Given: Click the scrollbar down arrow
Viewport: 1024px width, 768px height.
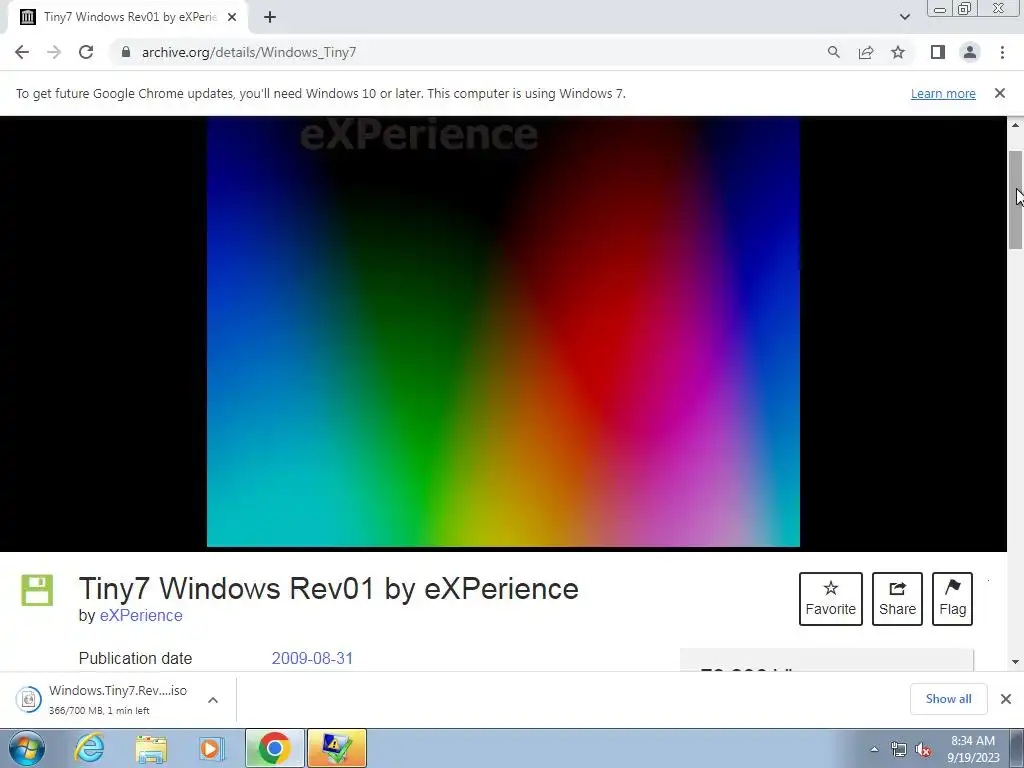Looking at the screenshot, I should pos(1015,662).
